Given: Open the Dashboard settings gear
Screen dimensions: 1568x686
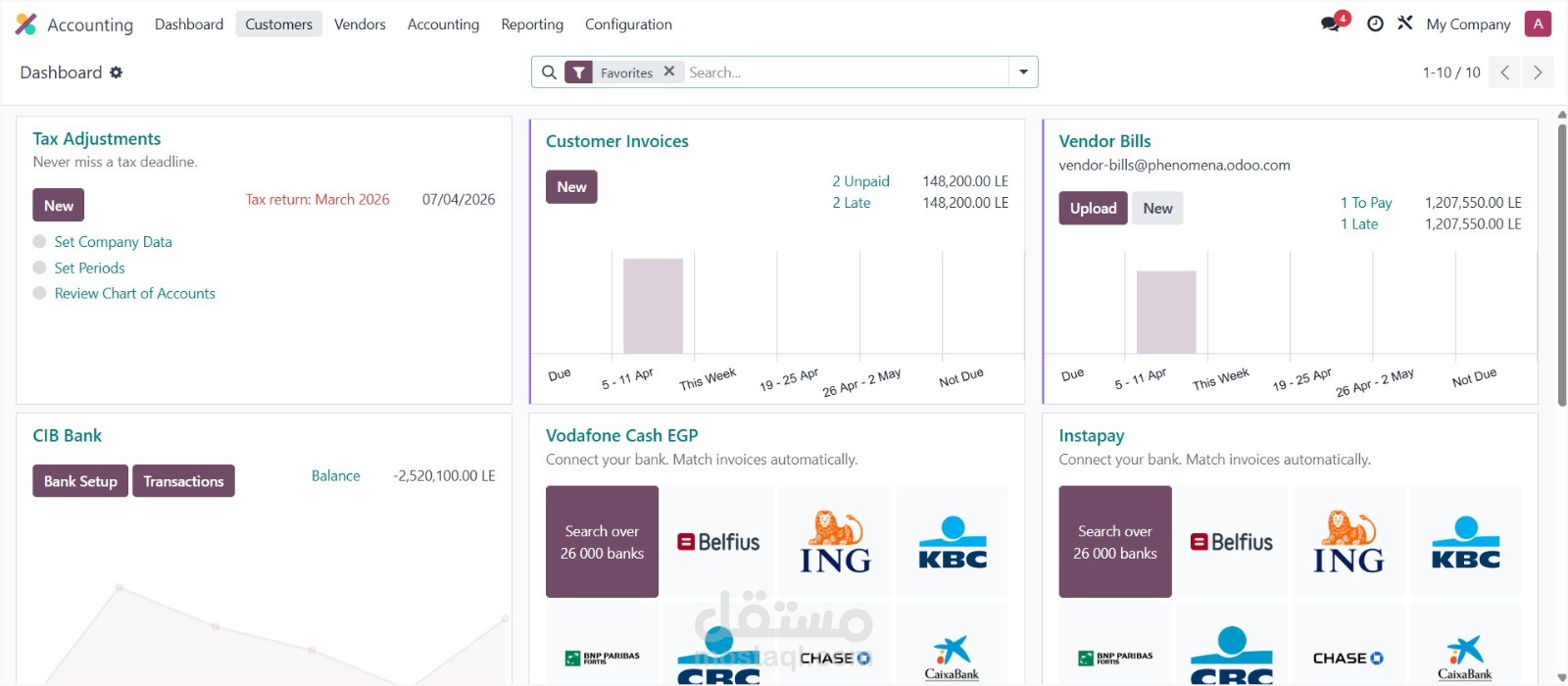Looking at the screenshot, I should coord(117,73).
